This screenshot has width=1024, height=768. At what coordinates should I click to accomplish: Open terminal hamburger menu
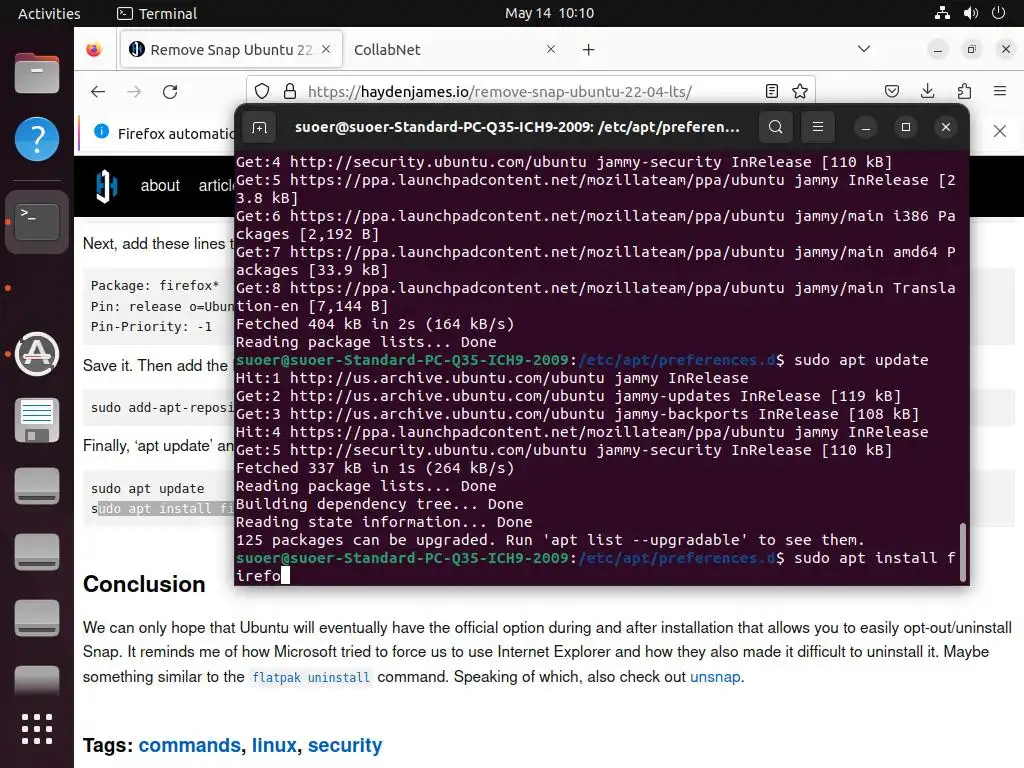[818, 127]
